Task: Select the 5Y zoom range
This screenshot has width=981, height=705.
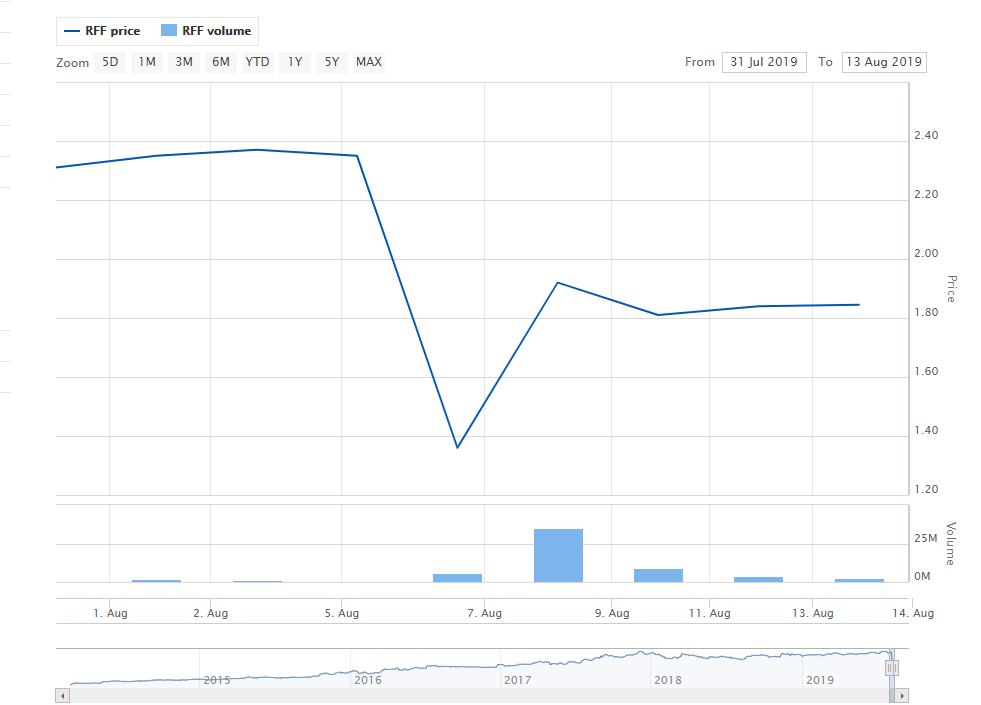Action: coord(332,62)
